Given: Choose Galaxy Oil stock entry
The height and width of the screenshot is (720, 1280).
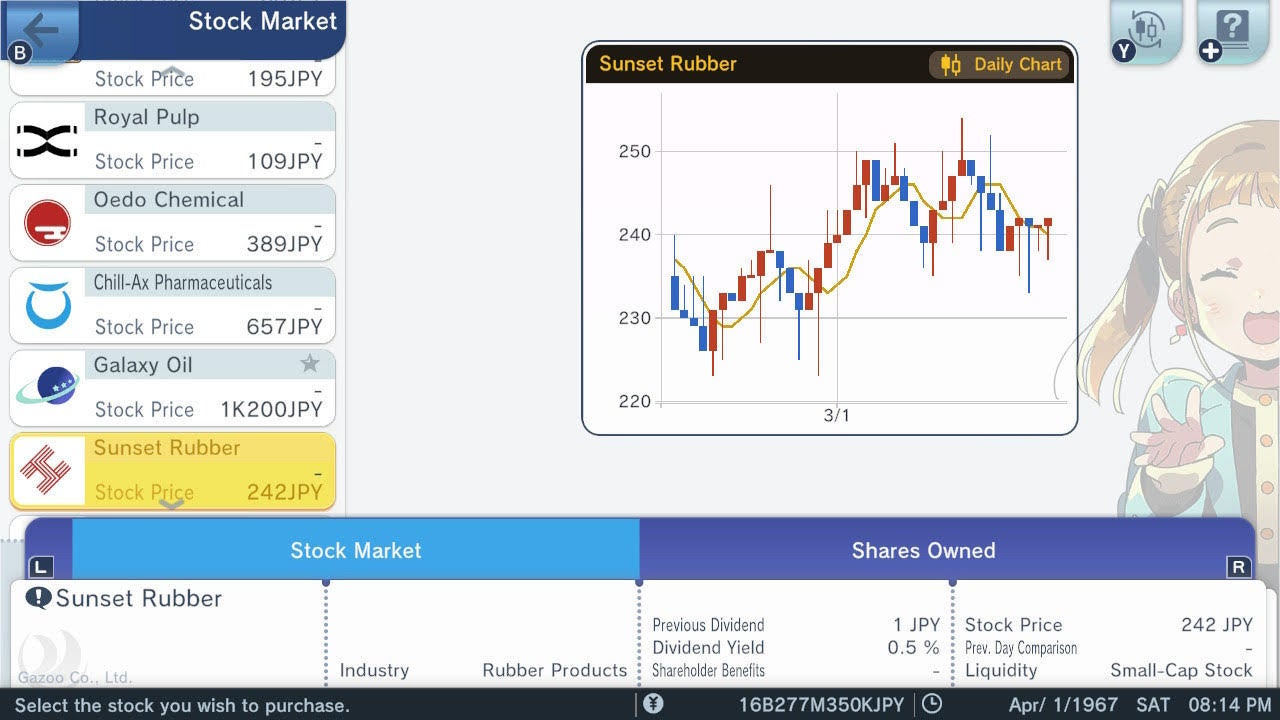Looking at the screenshot, I should coord(172,388).
